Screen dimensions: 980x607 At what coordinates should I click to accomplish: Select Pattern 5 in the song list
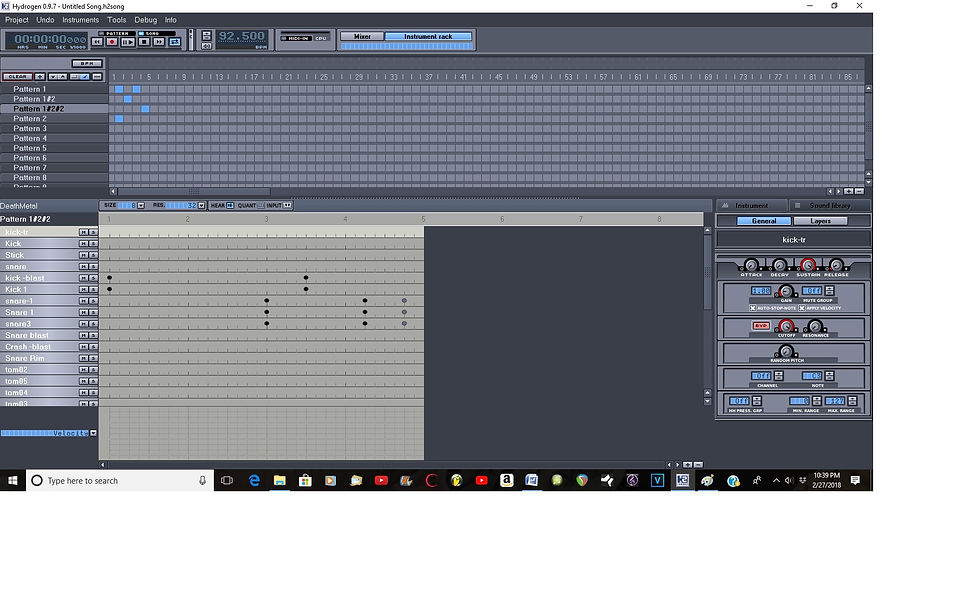pyautogui.click(x=54, y=148)
